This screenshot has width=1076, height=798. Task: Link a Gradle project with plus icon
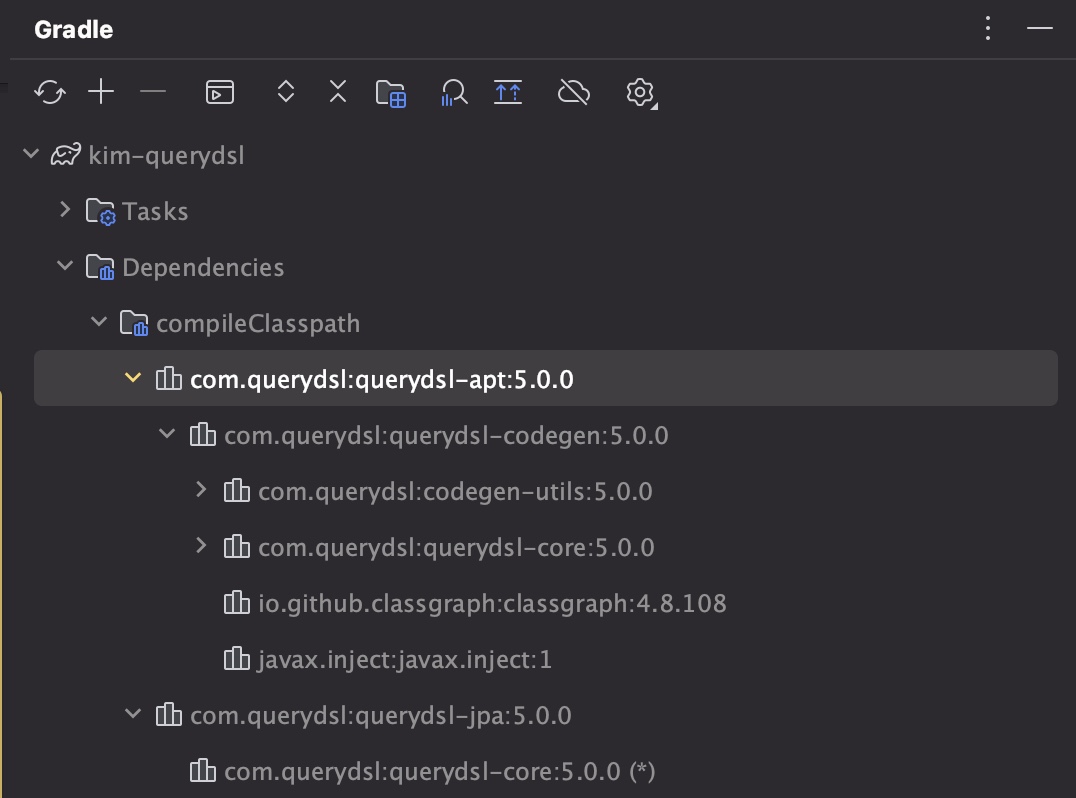tap(101, 91)
